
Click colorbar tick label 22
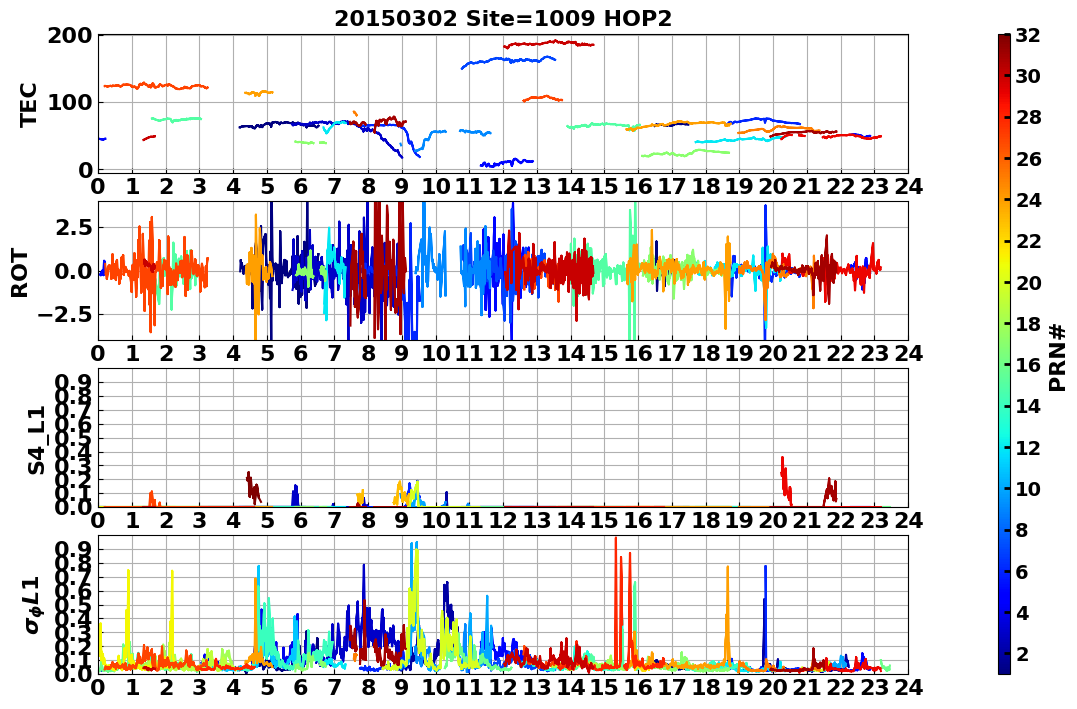1028,241
